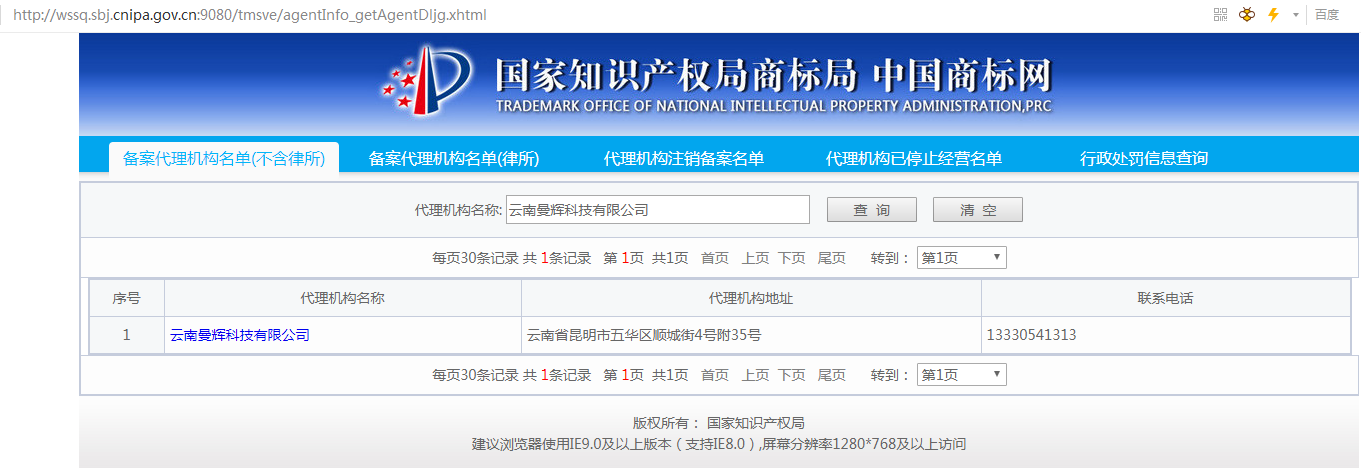Click the browser recommendation footer line

click(719, 443)
